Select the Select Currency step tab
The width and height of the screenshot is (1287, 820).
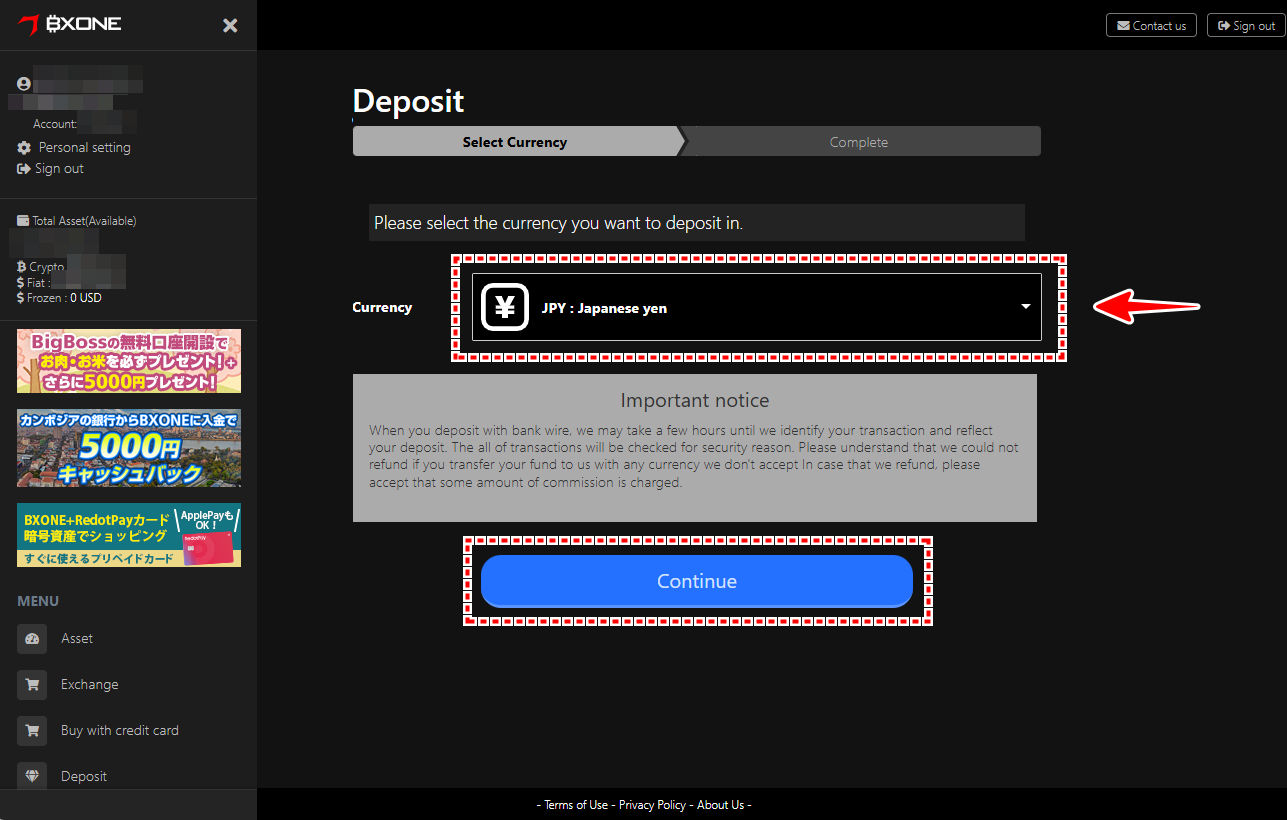tap(515, 142)
